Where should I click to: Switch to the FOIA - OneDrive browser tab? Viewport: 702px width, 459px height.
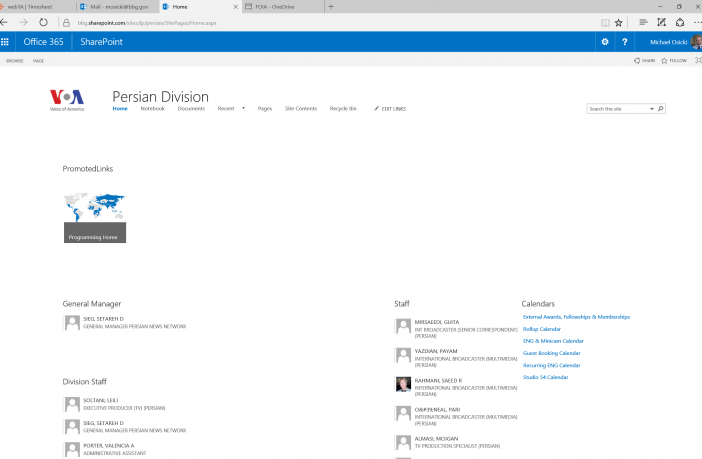[x=283, y=7]
